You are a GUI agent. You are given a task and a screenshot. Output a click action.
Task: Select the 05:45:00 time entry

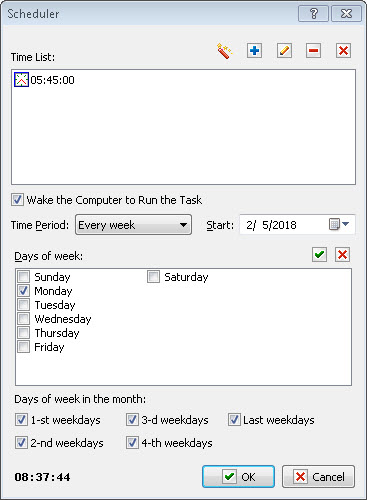point(44,80)
